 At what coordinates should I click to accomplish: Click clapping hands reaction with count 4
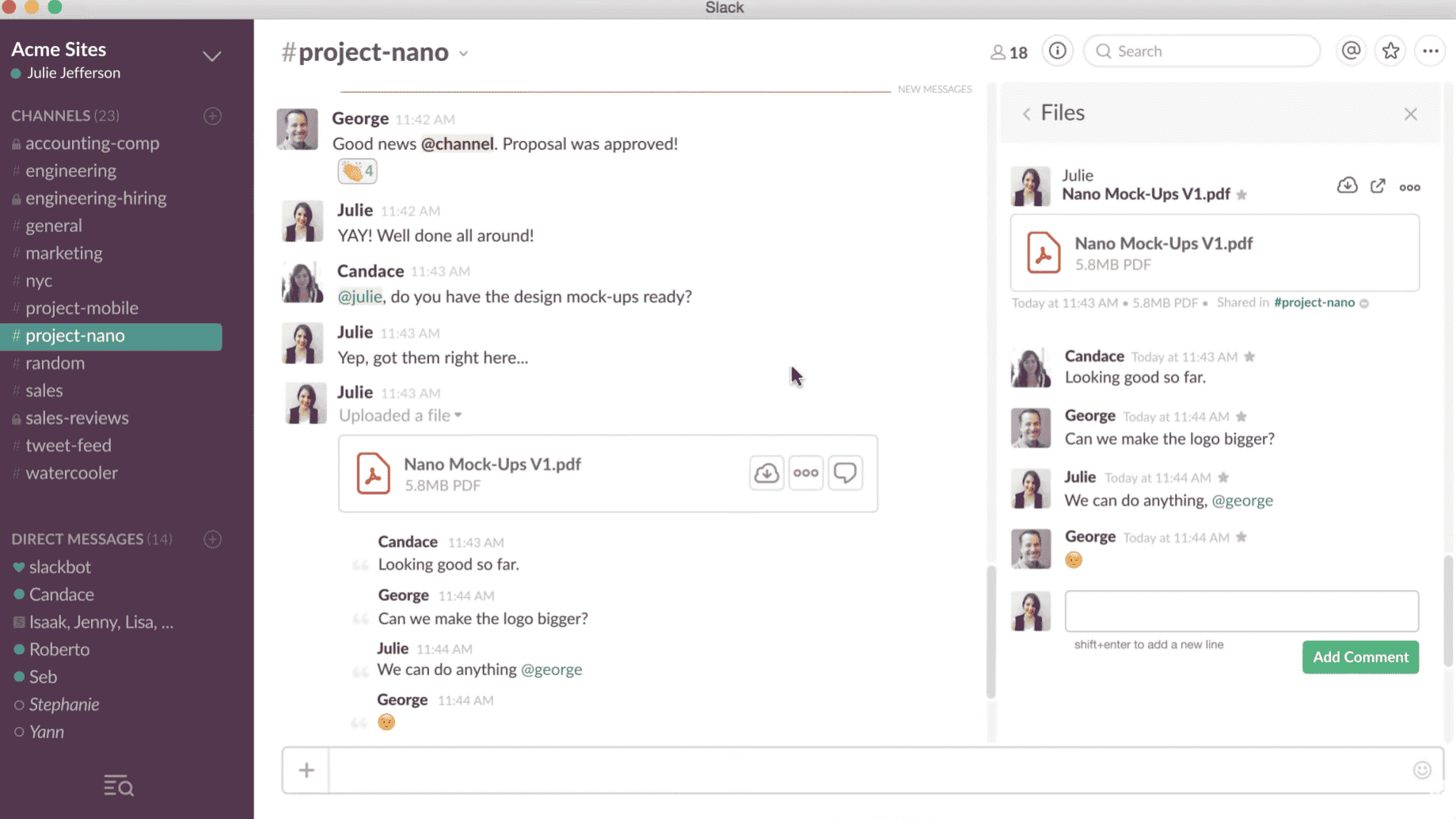(x=357, y=171)
